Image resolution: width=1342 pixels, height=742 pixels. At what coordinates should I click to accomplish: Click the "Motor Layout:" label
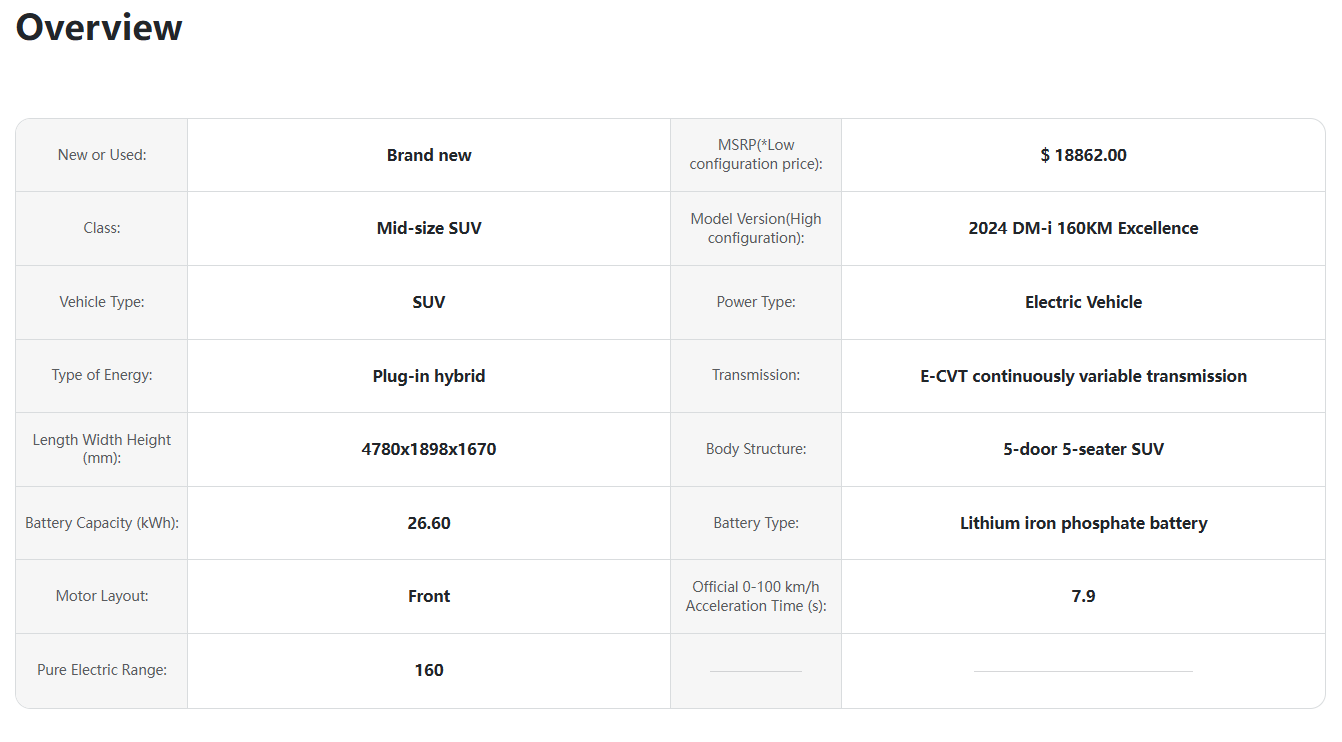click(102, 596)
